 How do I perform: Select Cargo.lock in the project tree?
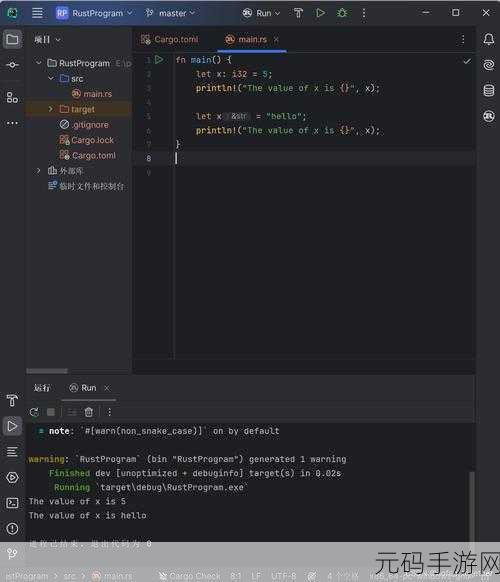coord(86,140)
